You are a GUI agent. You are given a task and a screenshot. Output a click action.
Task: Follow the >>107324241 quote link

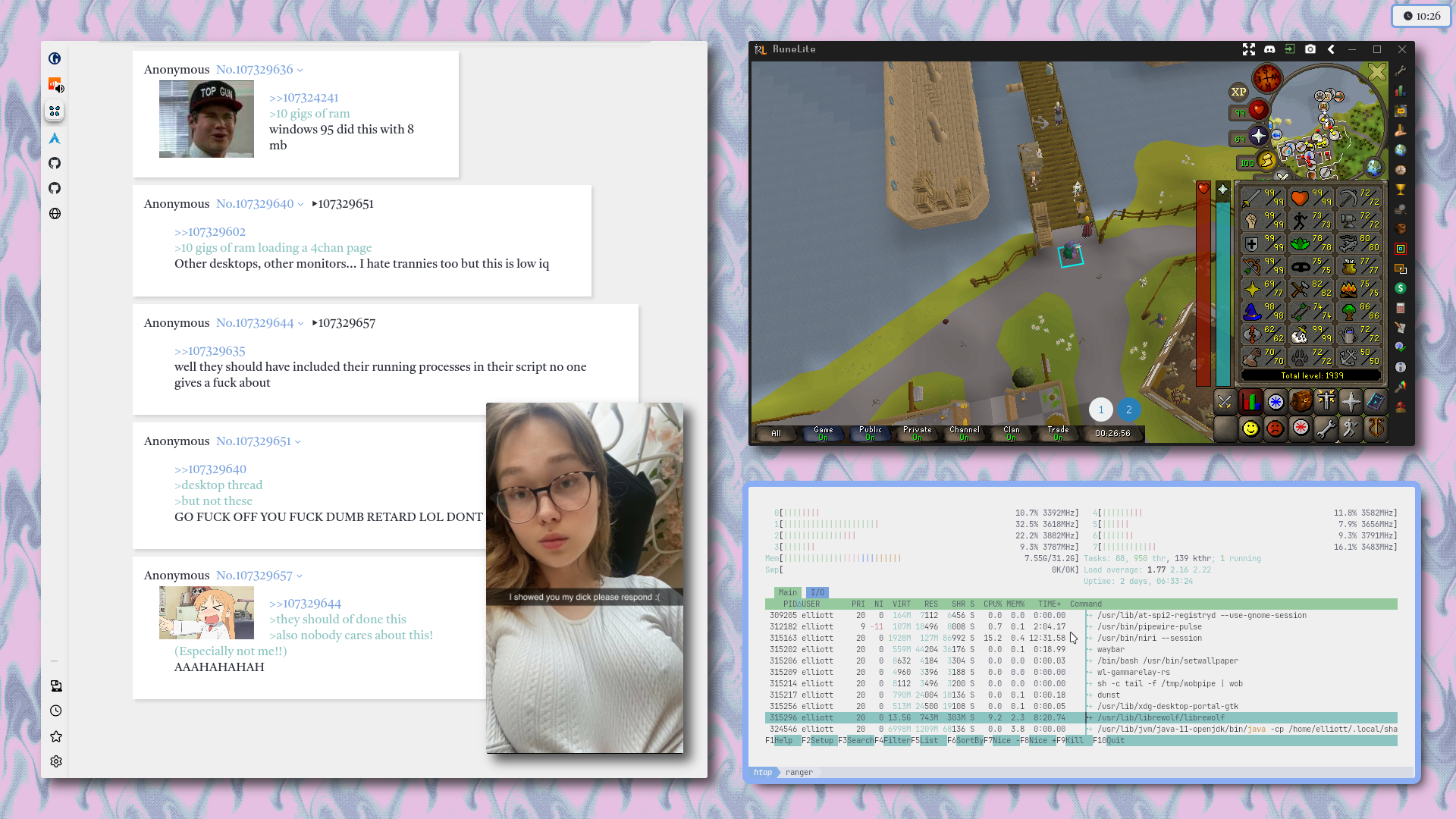click(303, 98)
